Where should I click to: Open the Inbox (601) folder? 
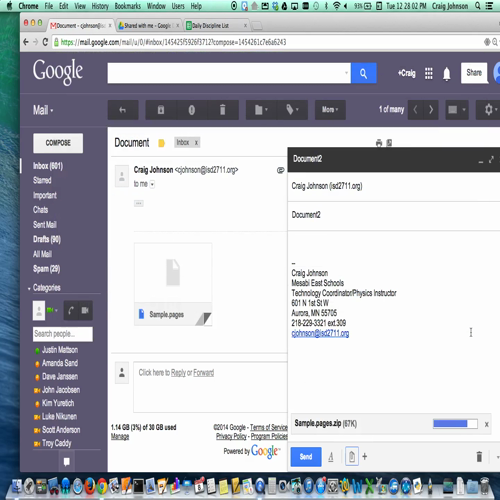(x=48, y=166)
